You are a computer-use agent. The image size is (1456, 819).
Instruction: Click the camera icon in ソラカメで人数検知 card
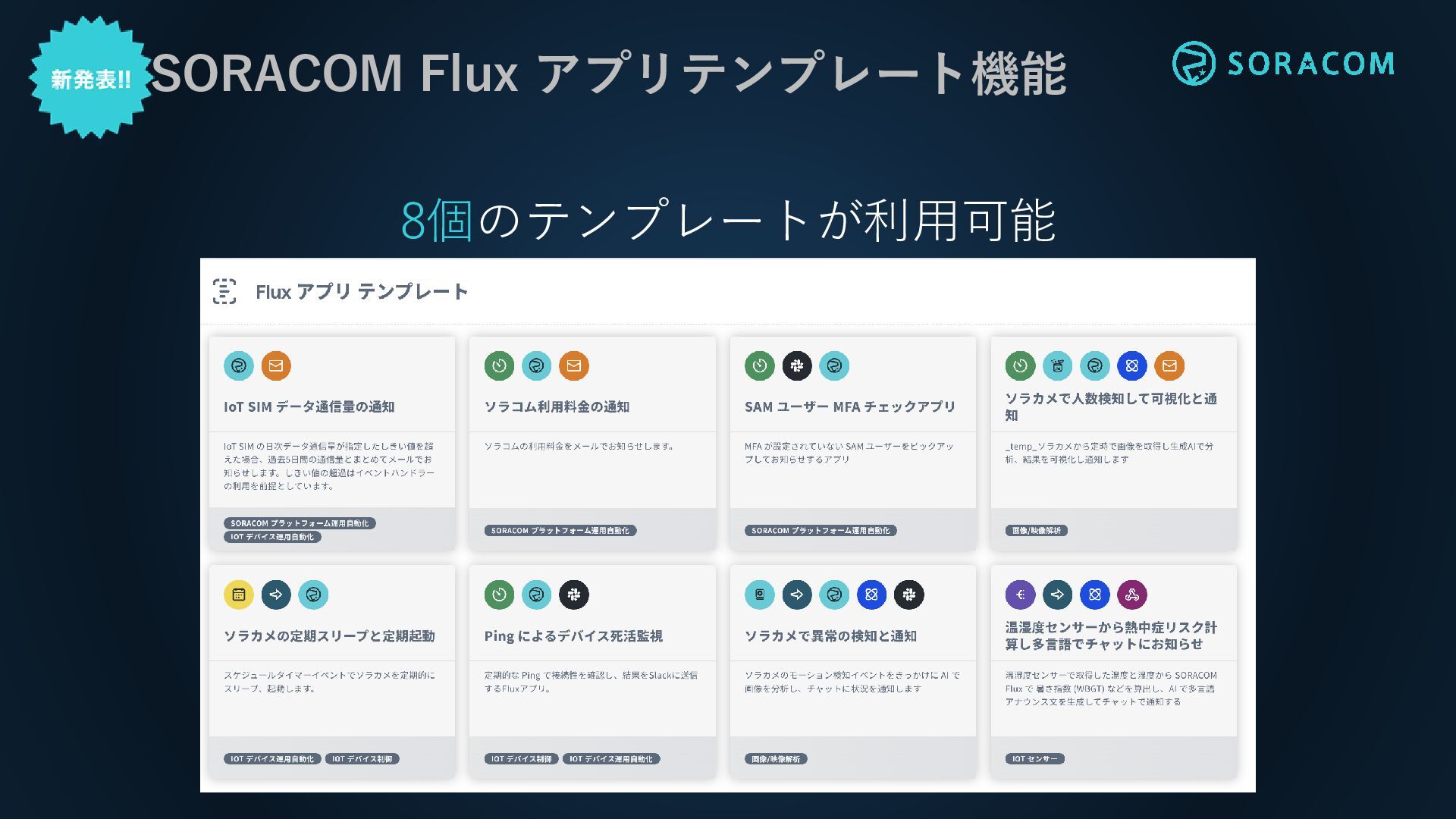pyautogui.click(x=1057, y=366)
